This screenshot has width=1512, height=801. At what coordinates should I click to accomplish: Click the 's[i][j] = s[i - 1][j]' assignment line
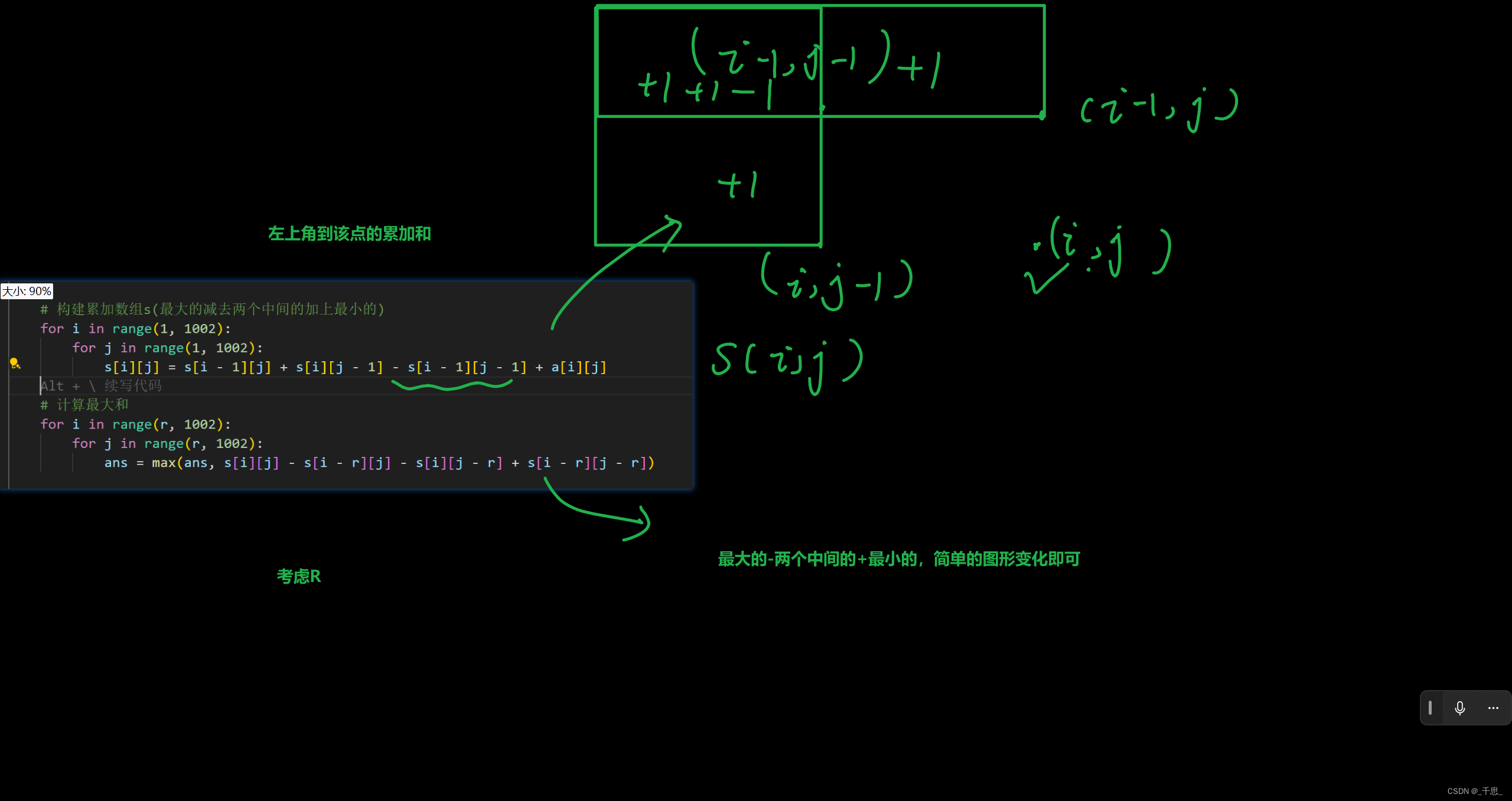coord(355,367)
